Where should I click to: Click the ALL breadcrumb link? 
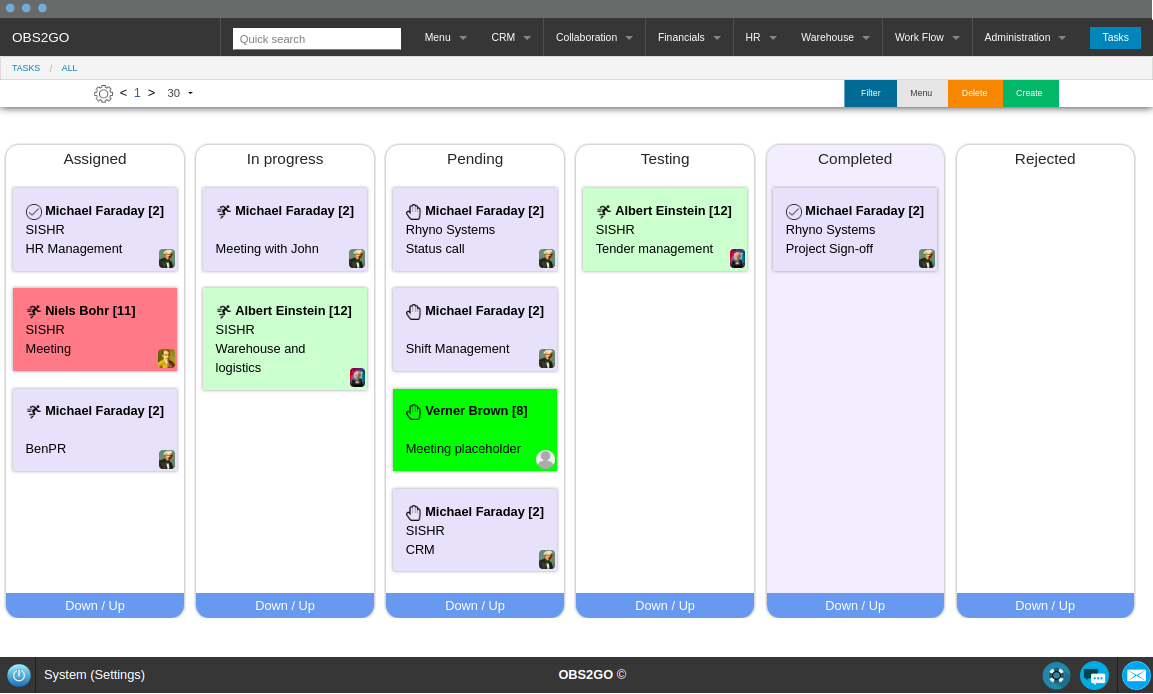69,68
